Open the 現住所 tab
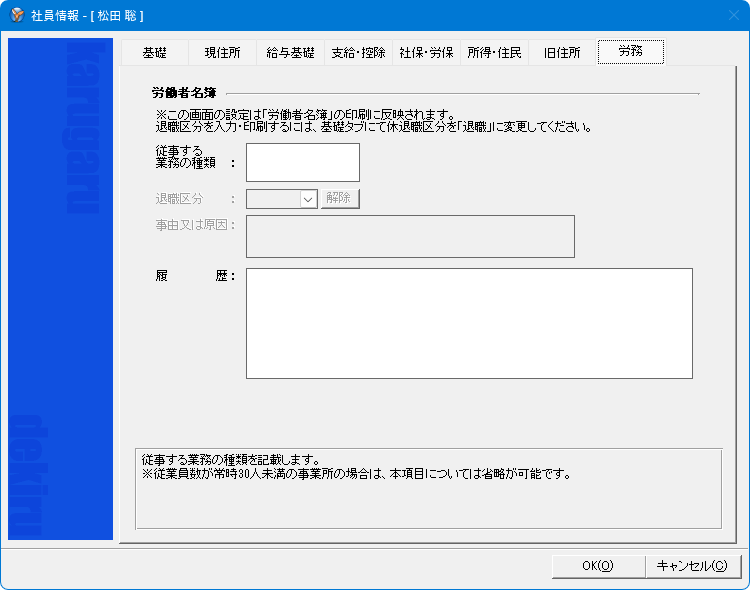 point(222,53)
